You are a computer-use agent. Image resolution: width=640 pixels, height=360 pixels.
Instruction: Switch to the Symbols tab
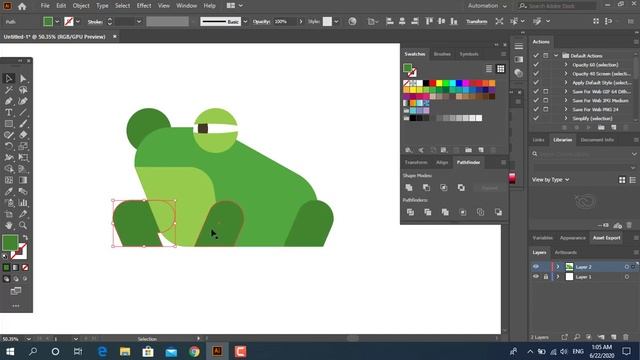469,54
